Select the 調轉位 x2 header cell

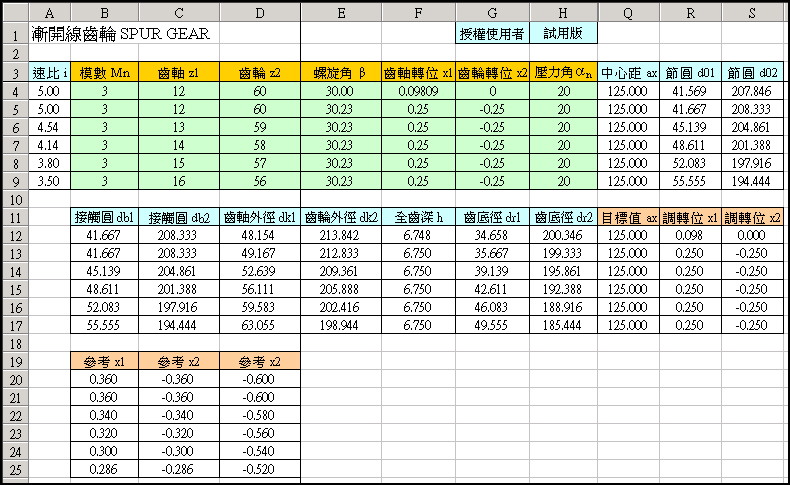752,218
